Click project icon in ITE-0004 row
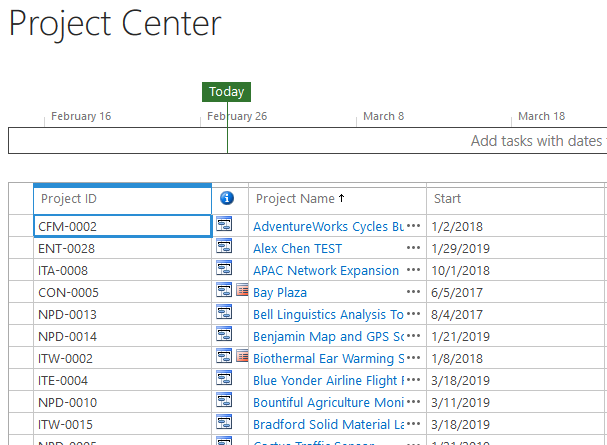Screen dimensions: 607x445 click(224, 378)
